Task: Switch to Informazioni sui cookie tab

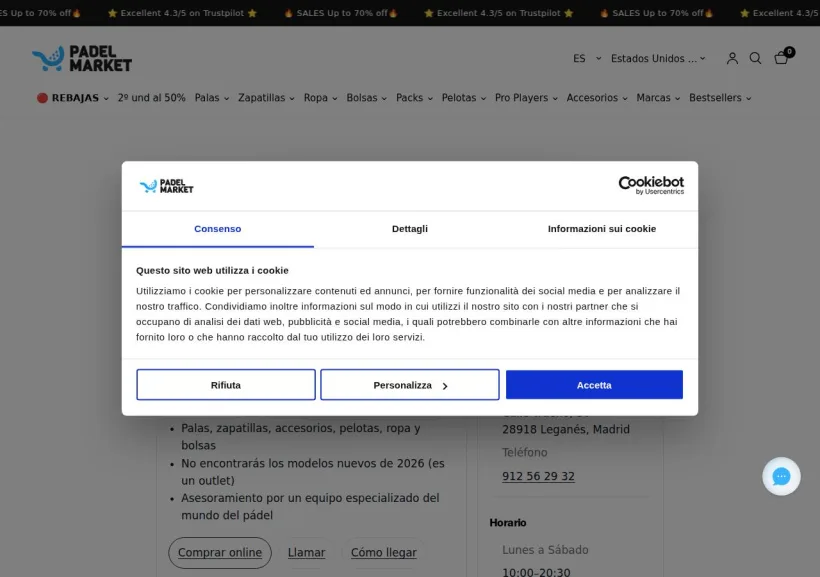Action: pos(602,229)
